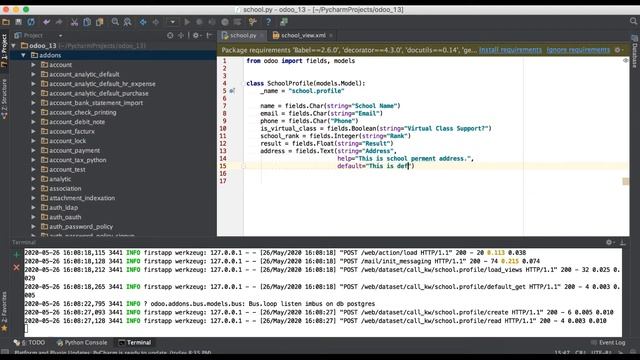Collapse the odoo_13 project root

[14, 45]
